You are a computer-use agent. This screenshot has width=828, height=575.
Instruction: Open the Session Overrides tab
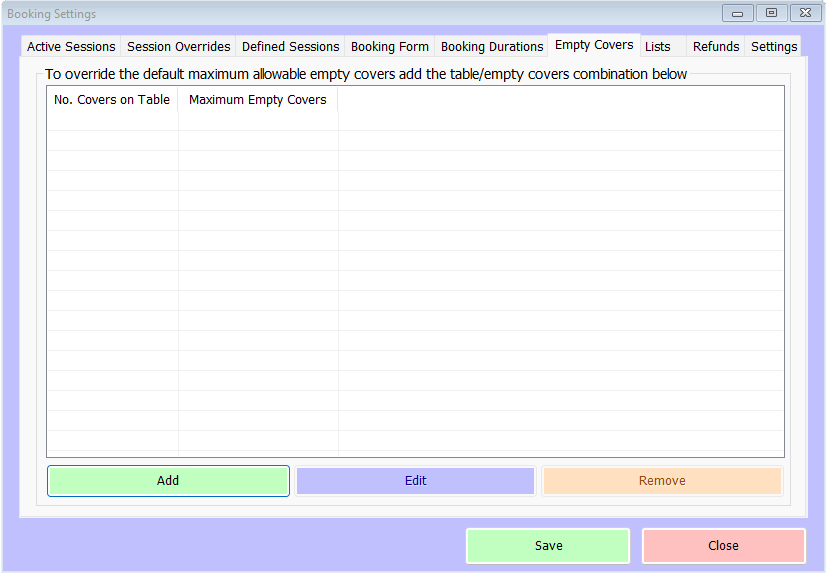178,47
